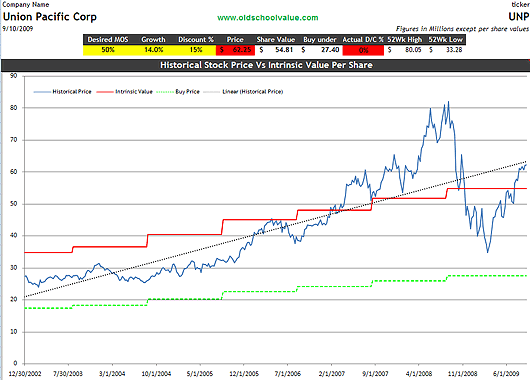This screenshot has height=380, width=530.
Task: Open the www.oldschoolvalue.com link
Action: (268, 18)
